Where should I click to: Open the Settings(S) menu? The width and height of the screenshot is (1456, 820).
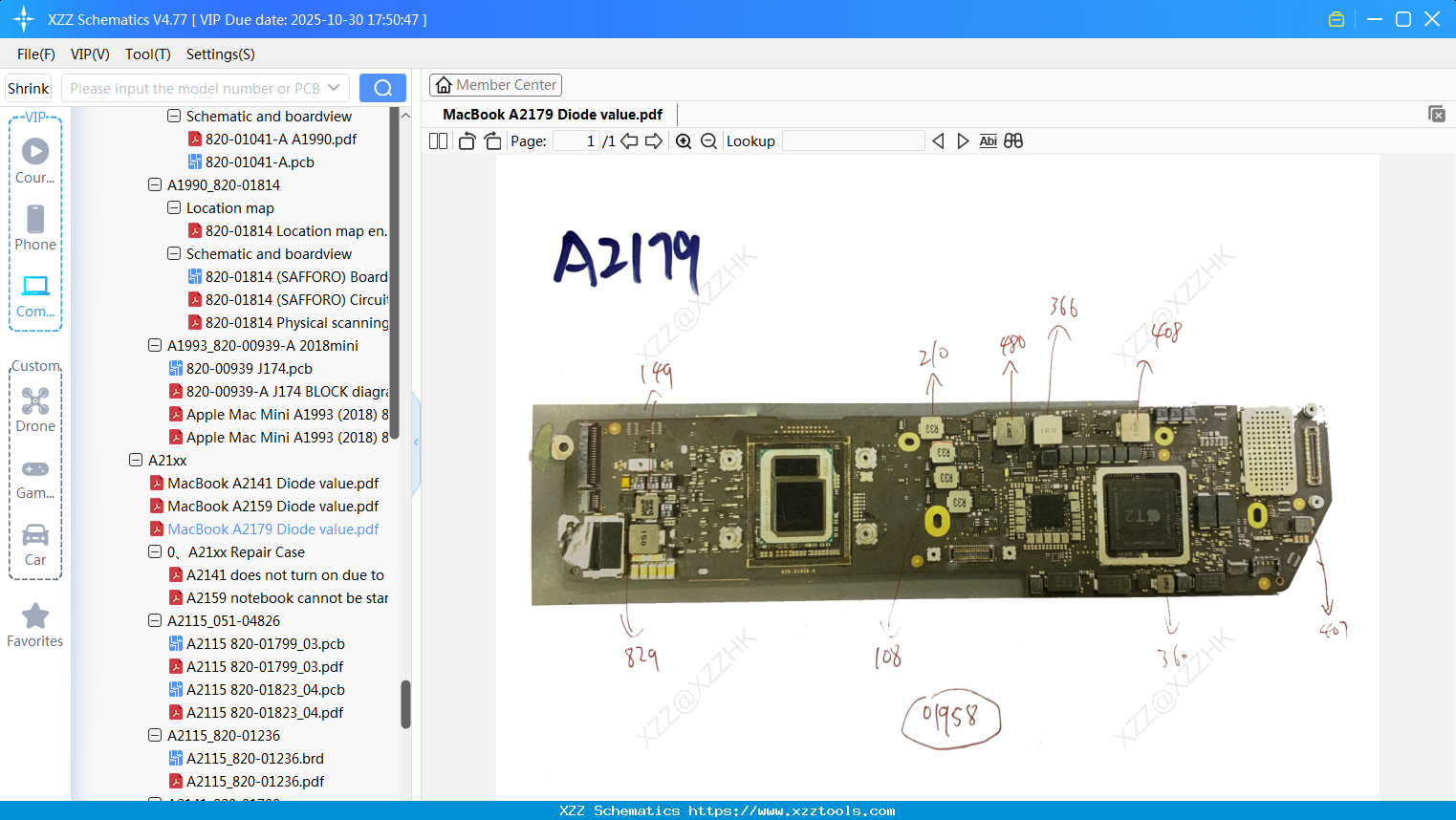[221, 54]
